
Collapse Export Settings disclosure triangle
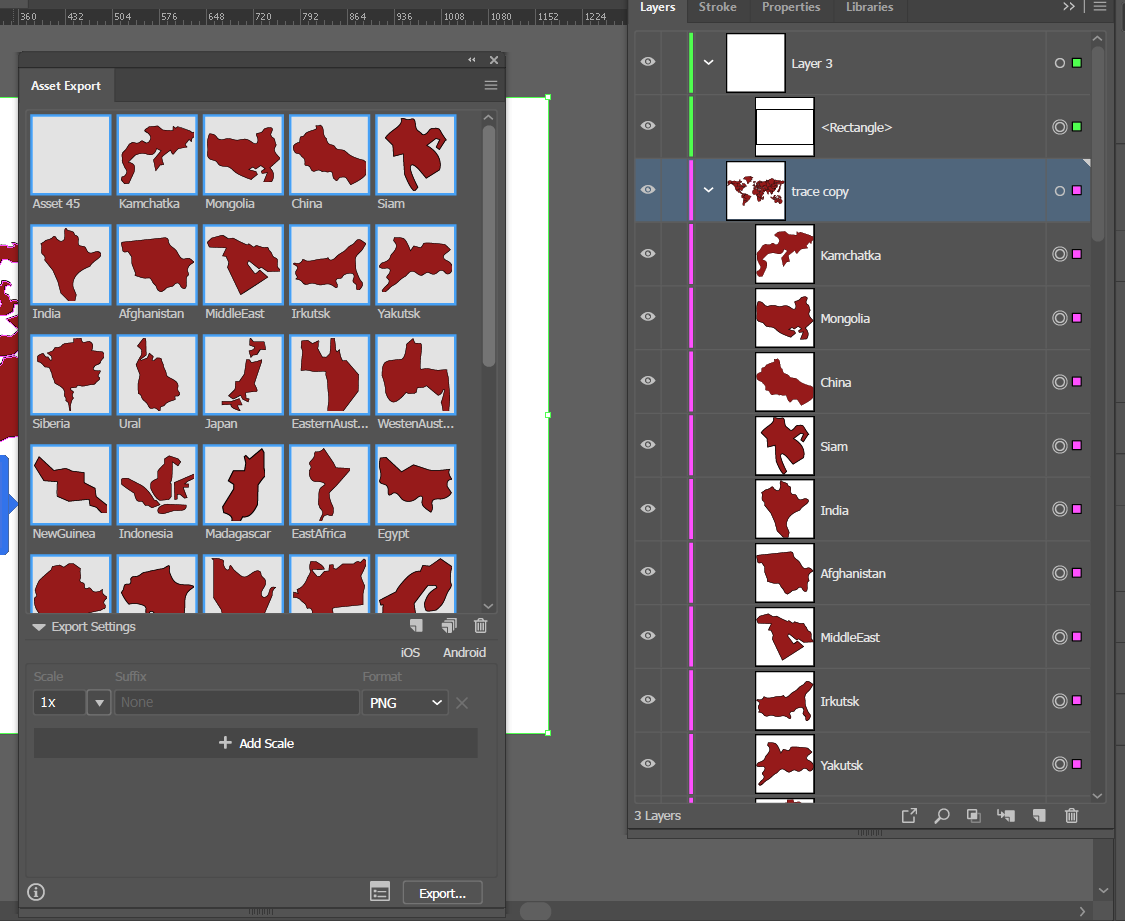tap(39, 627)
